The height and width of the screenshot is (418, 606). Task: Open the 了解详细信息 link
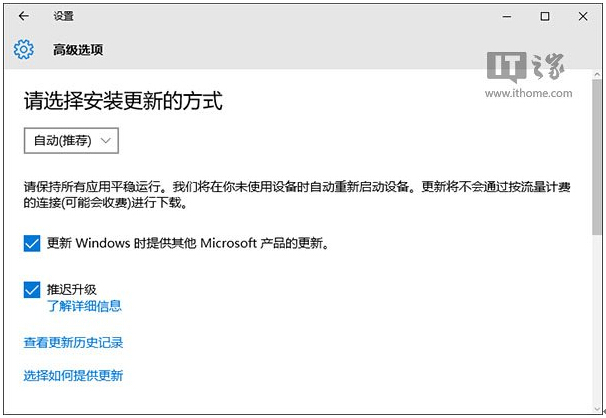(84, 306)
